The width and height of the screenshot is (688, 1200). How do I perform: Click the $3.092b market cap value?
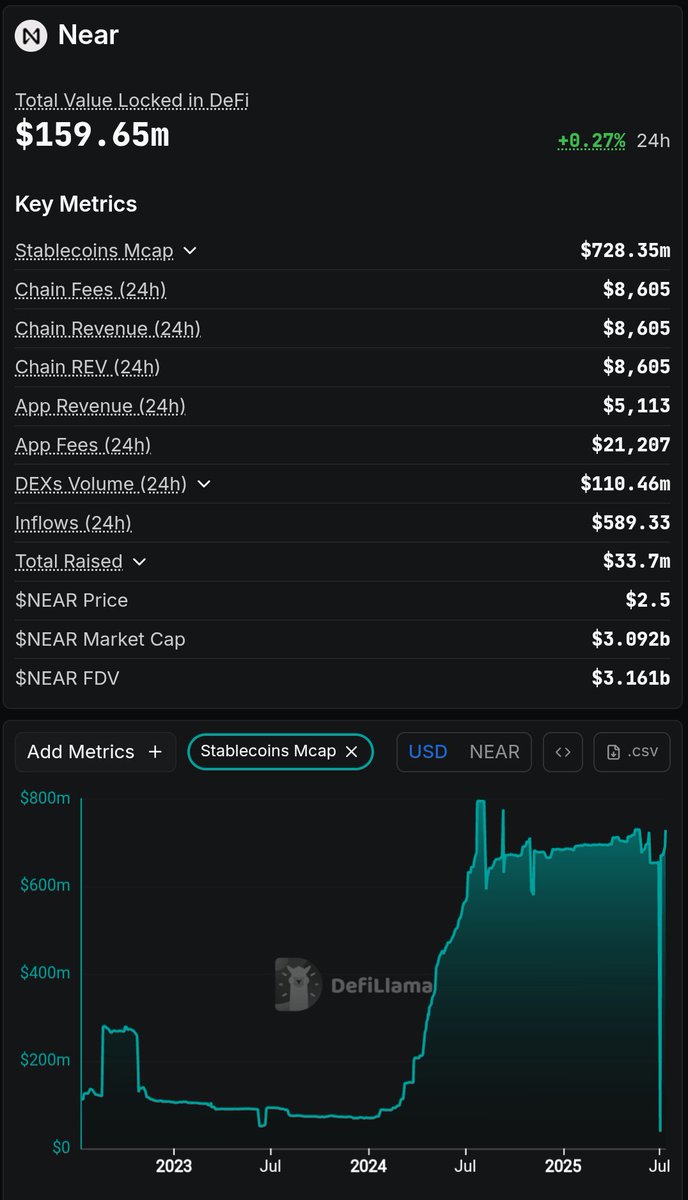631,639
